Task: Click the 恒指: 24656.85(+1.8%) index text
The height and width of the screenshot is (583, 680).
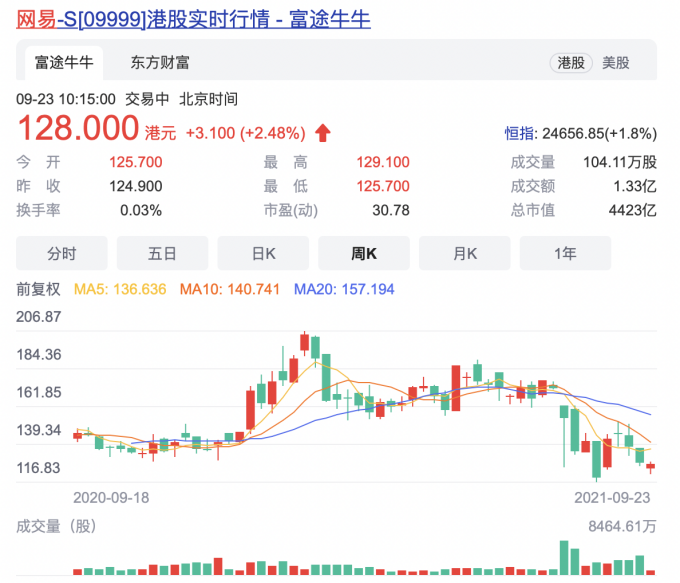Action: pyautogui.click(x=581, y=134)
